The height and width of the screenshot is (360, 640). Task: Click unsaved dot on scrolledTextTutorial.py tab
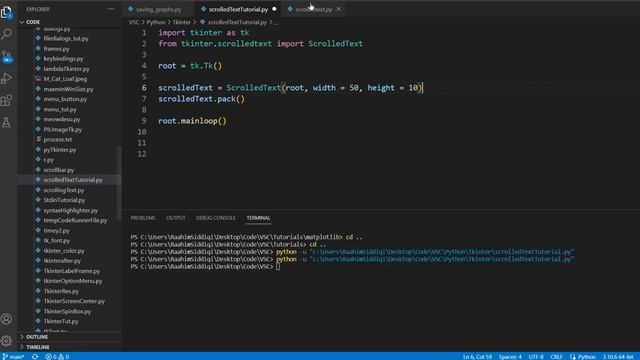point(274,9)
